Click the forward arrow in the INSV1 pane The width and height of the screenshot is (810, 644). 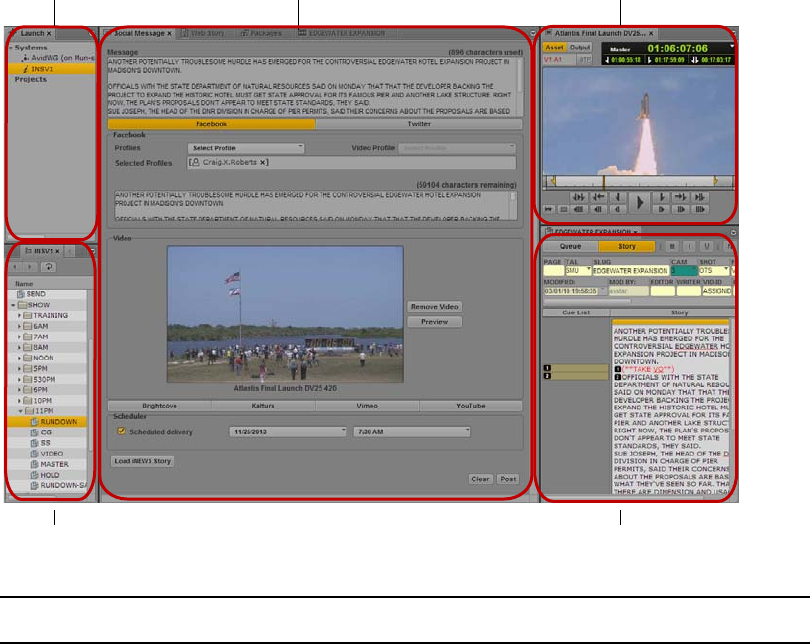(x=30, y=267)
